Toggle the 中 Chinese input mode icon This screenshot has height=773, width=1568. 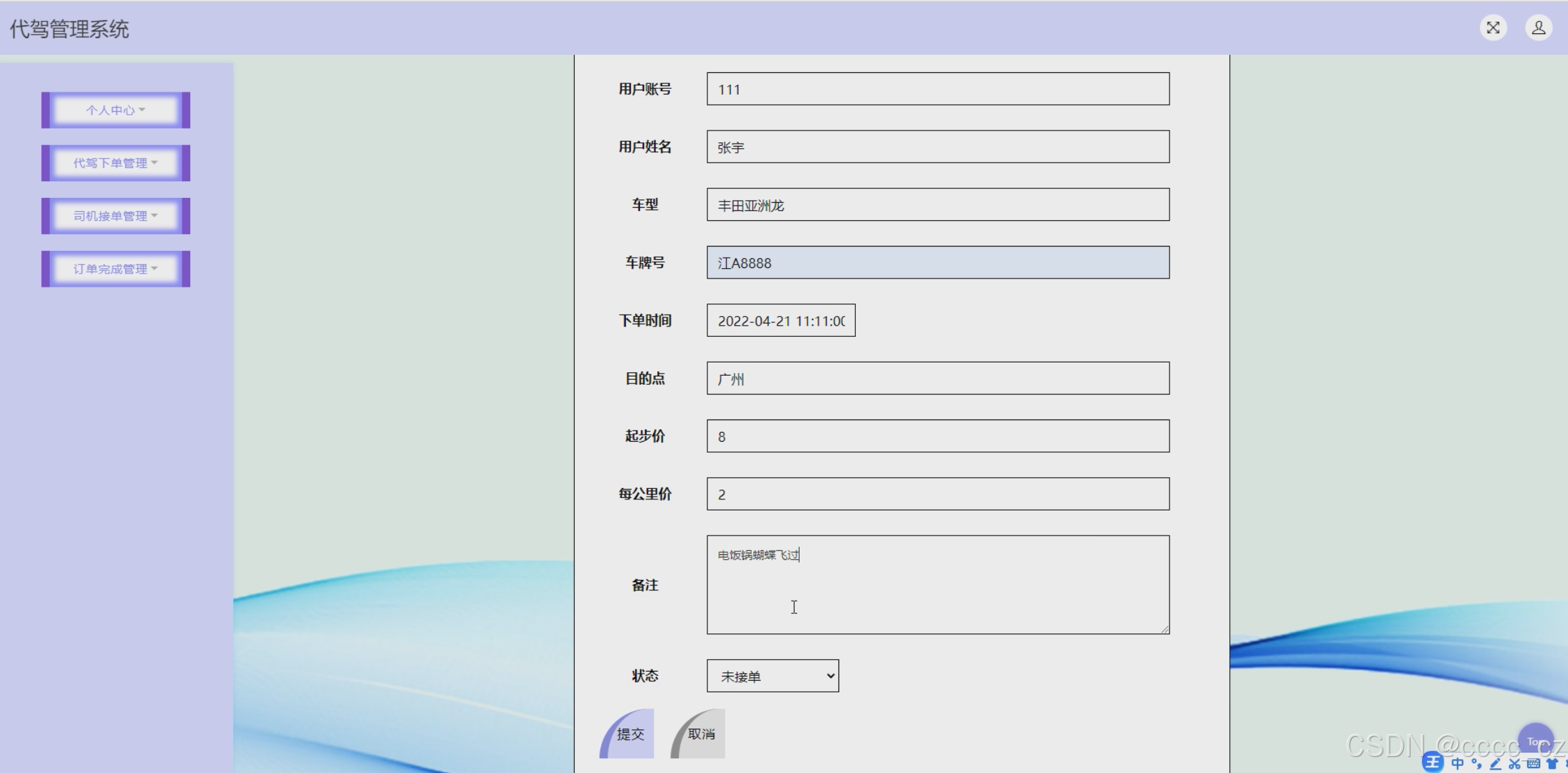pyautogui.click(x=1458, y=763)
